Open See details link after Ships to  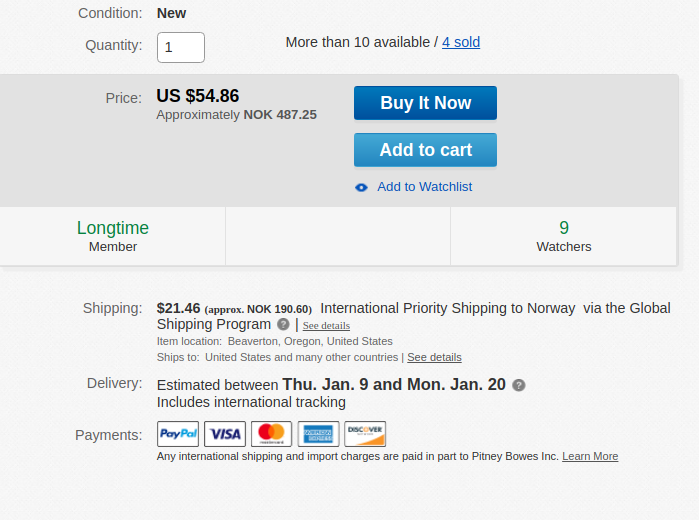(x=434, y=357)
